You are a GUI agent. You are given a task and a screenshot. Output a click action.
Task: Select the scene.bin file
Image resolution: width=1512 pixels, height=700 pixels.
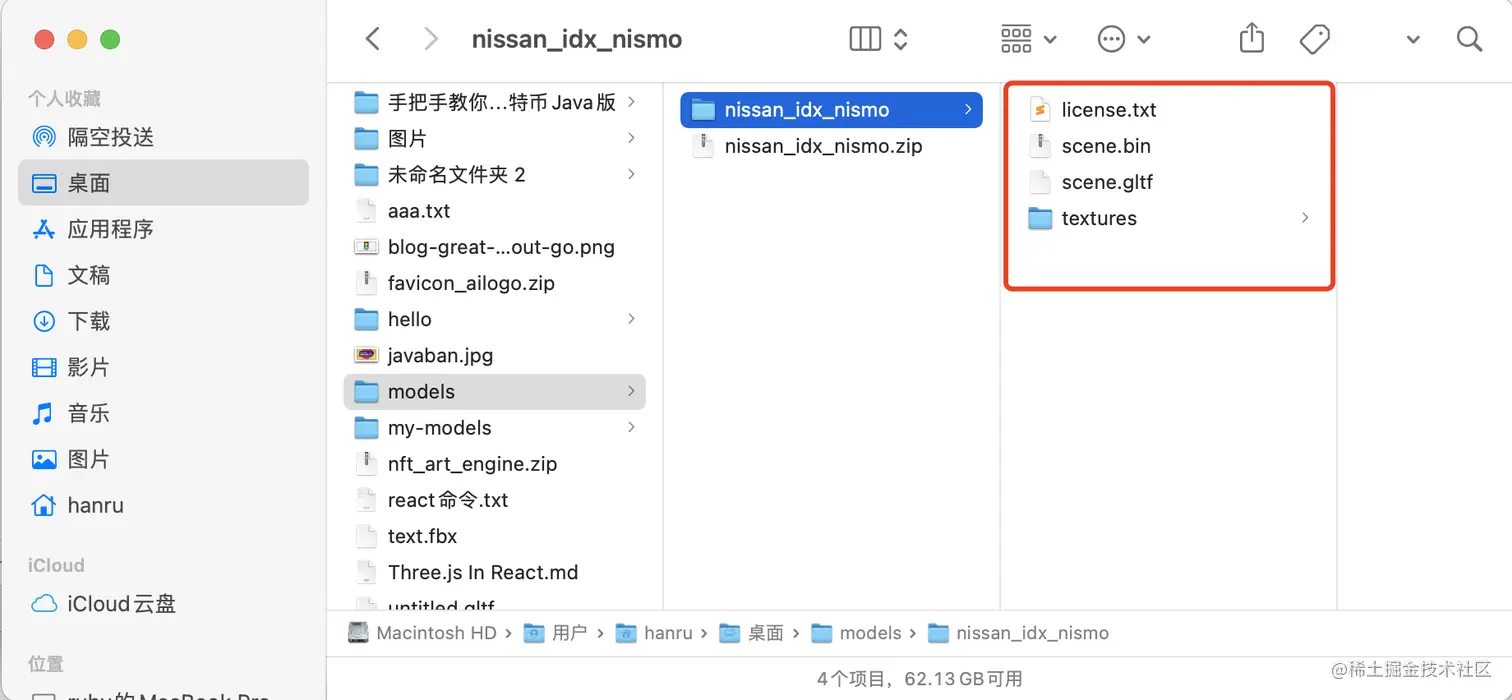(x=1168, y=146)
